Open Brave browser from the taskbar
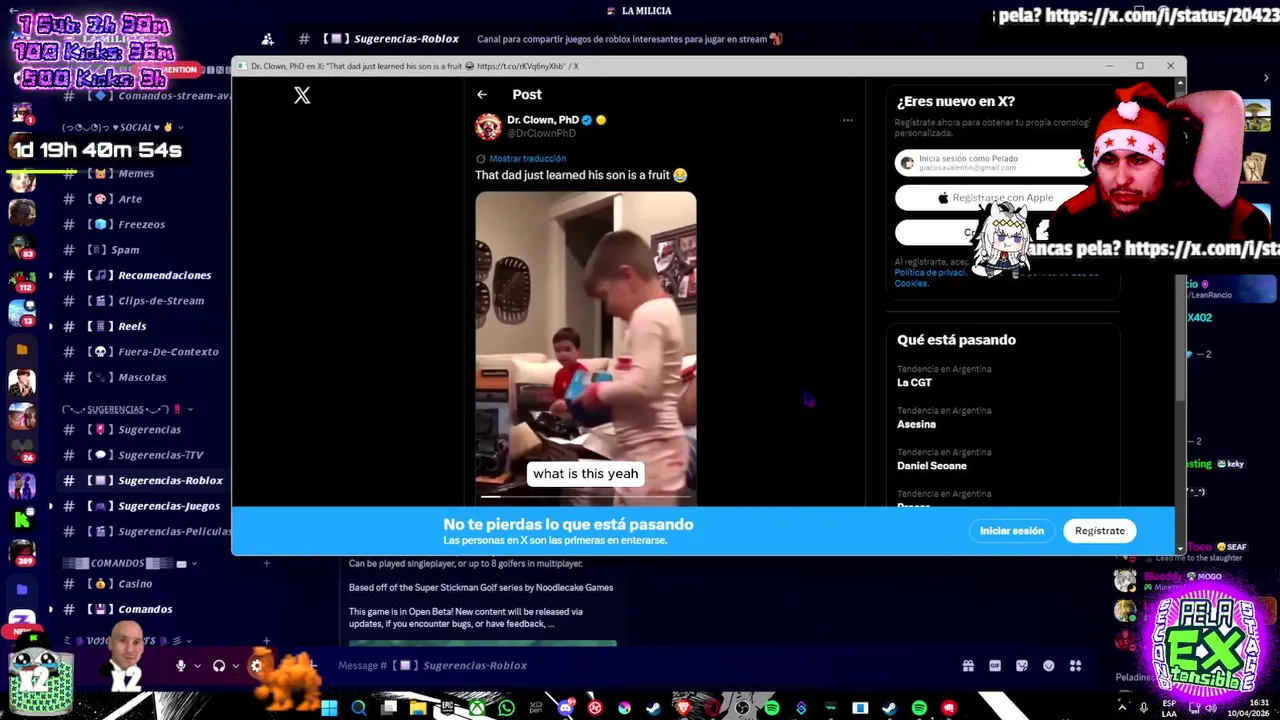The image size is (1280, 720). (x=683, y=708)
